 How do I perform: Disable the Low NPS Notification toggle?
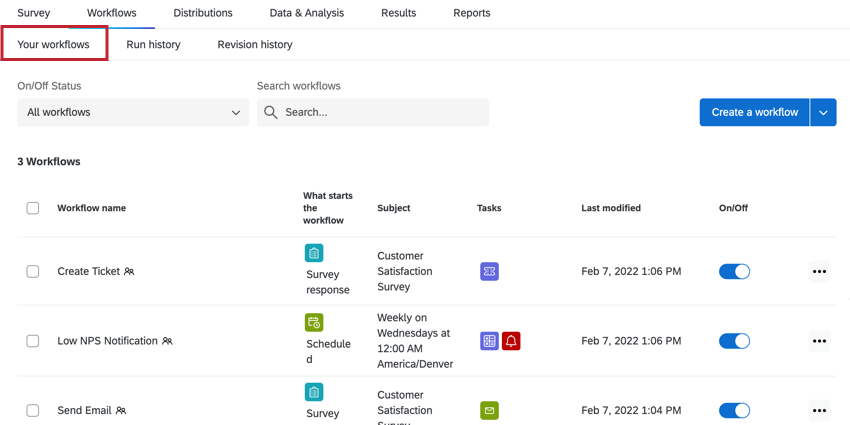click(x=734, y=341)
